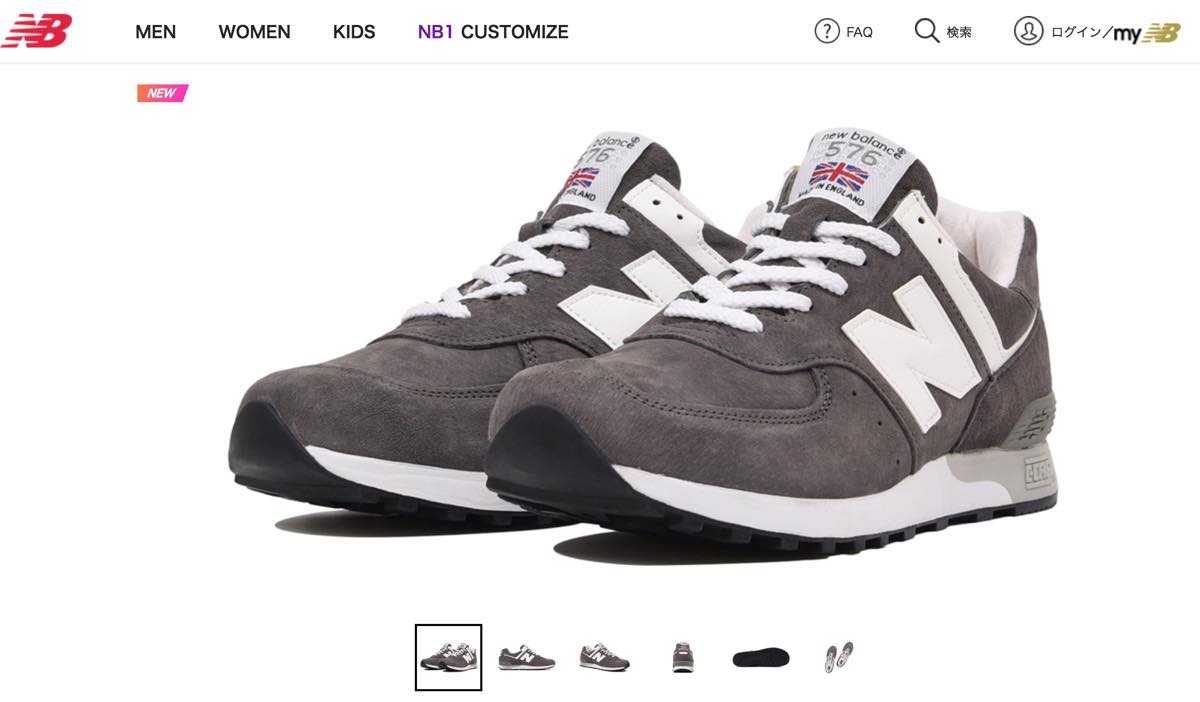Go to NB1 CUSTOMIZE

493,32
